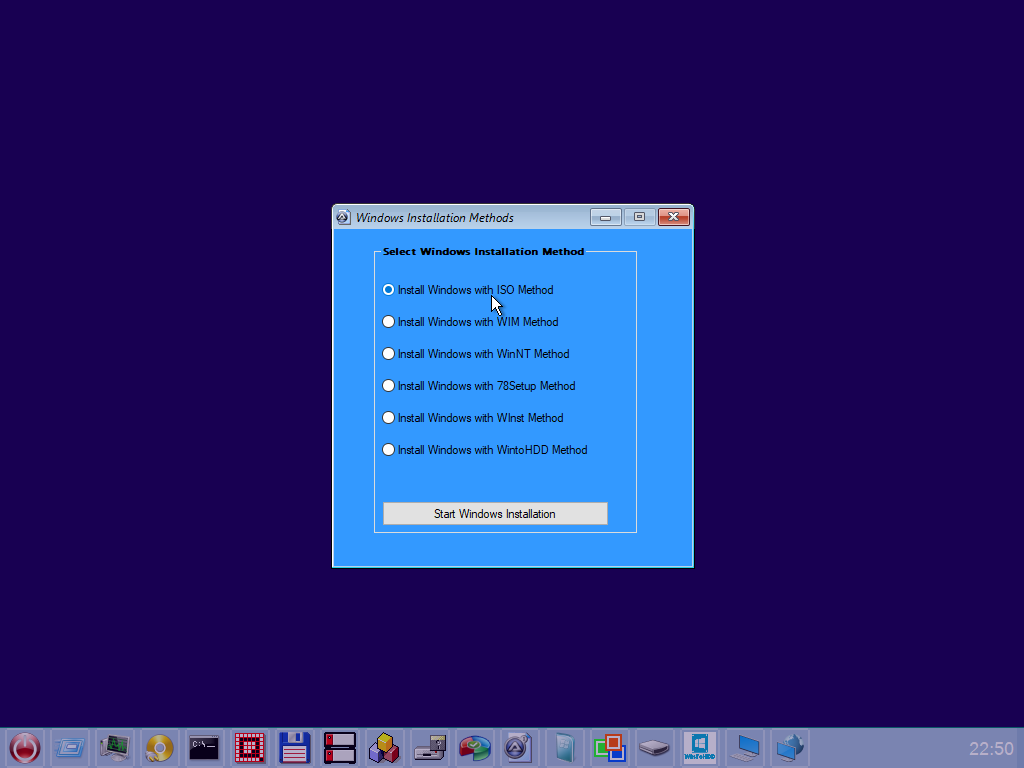Open the document with triangle logo icon
The height and width of the screenshot is (768, 1024).
point(519,748)
